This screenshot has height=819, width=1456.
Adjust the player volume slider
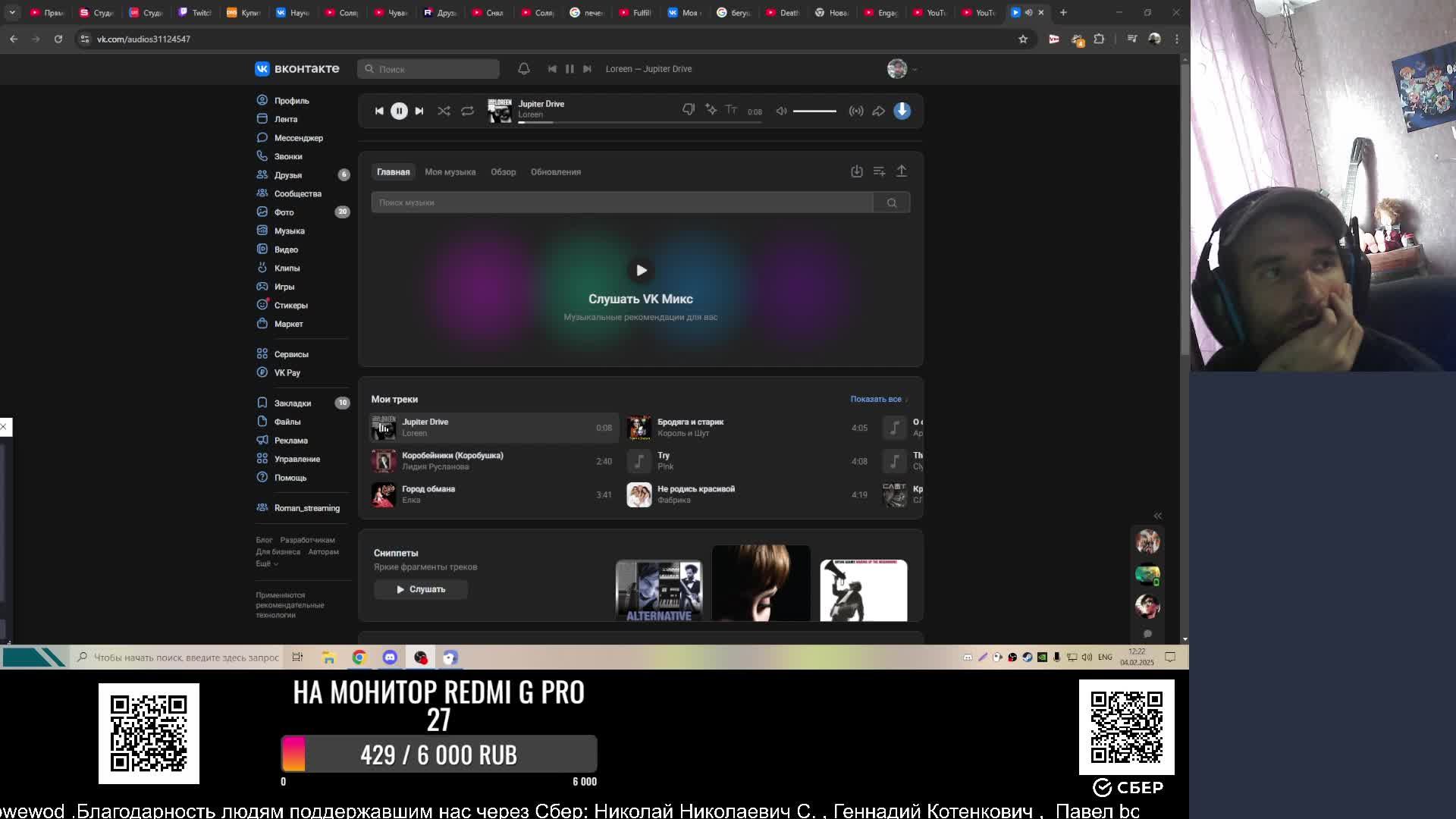click(814, 111)
